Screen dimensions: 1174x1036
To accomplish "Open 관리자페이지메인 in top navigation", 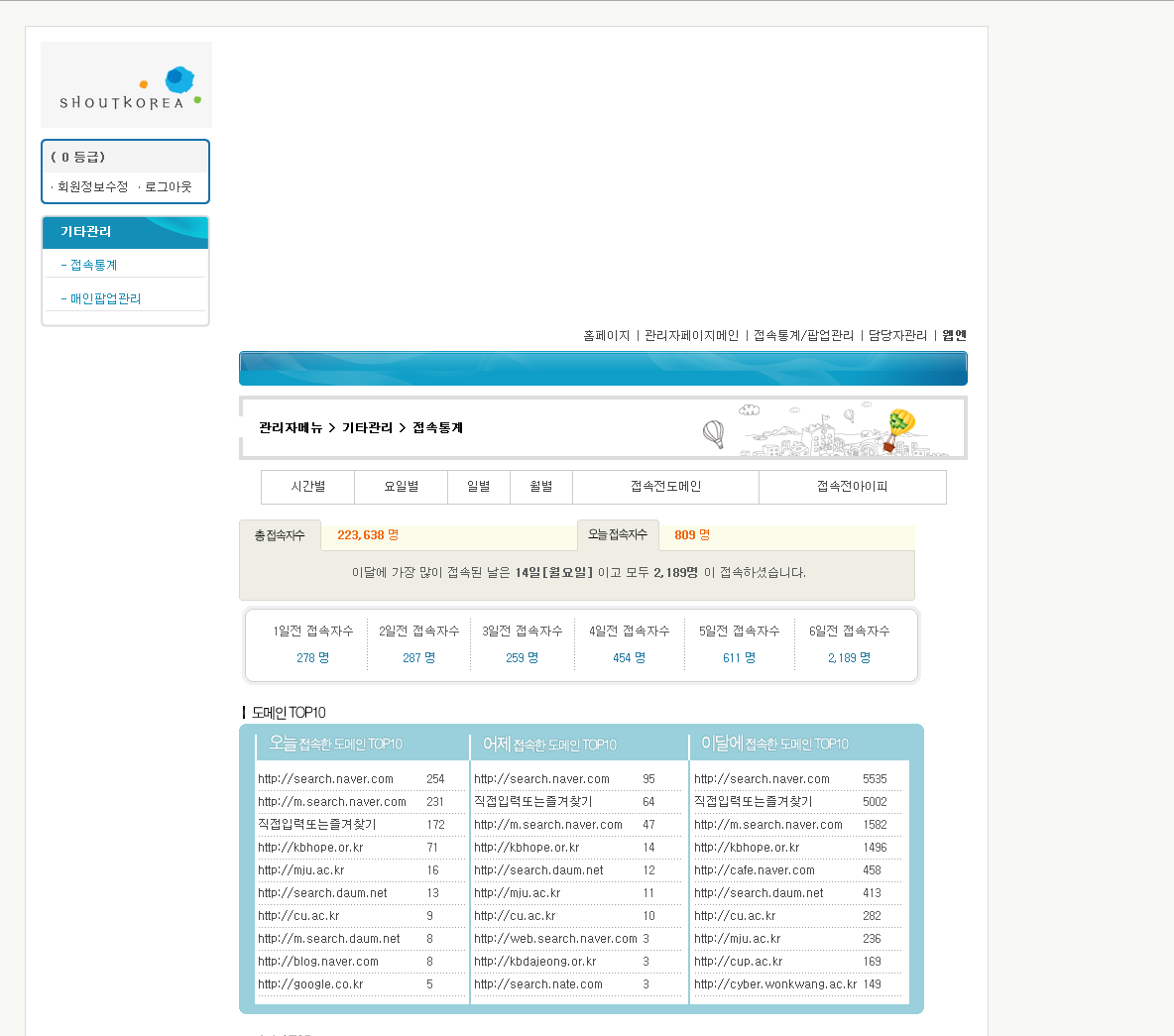I will [x=691, y=335].
